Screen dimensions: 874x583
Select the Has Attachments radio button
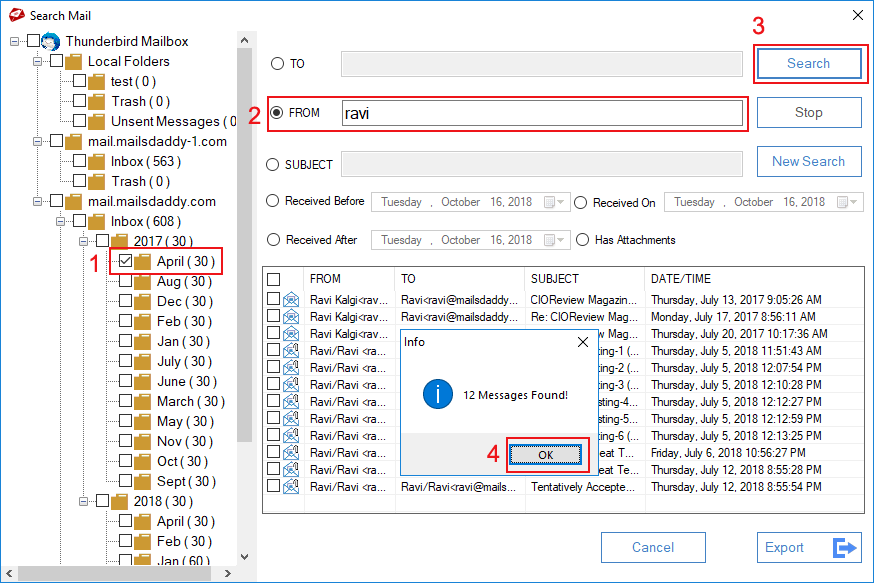pos(582,240)
